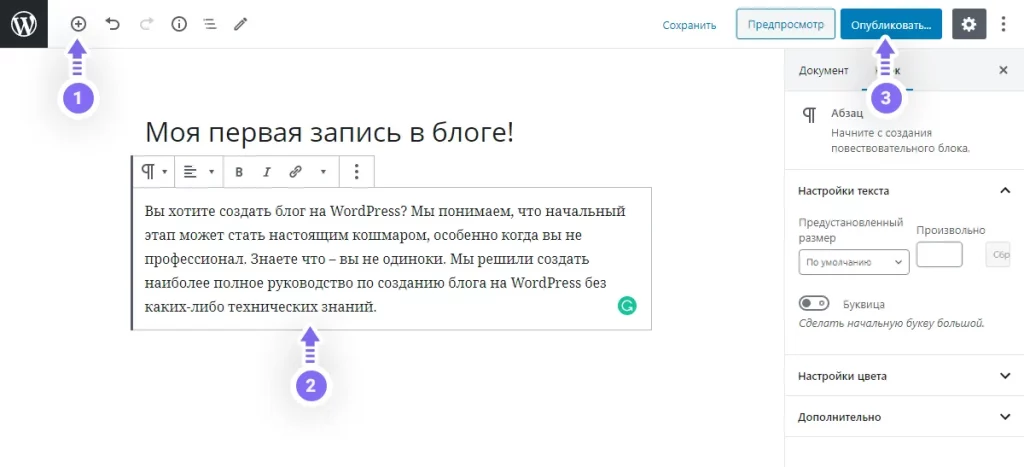Add a new block with plus icon
Viewport: 1024px width, 467px height.
pos(78,24)
